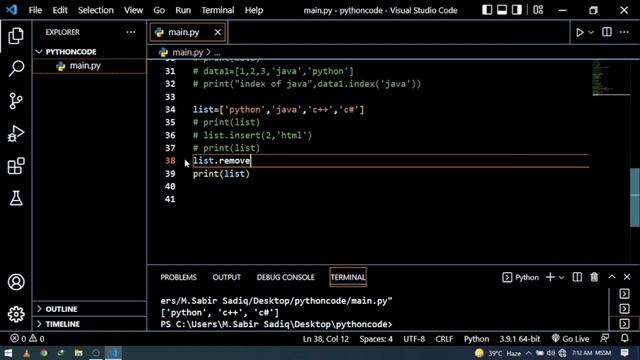The height and width of the screenshot is (360, 640).
Task: Split the editor to the right
Action: (607, 32)
